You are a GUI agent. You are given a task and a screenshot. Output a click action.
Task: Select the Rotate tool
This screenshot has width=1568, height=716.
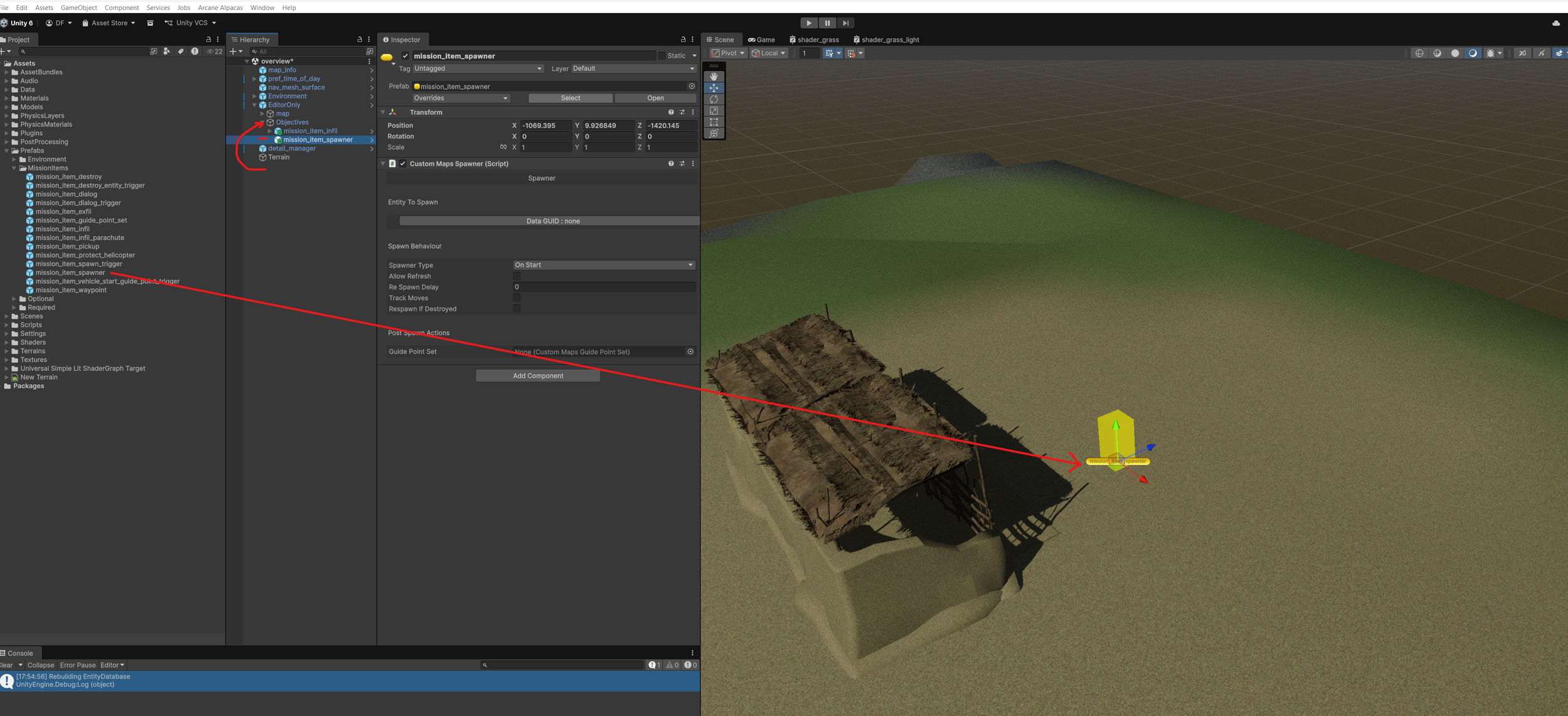click(x=714, y=99)
